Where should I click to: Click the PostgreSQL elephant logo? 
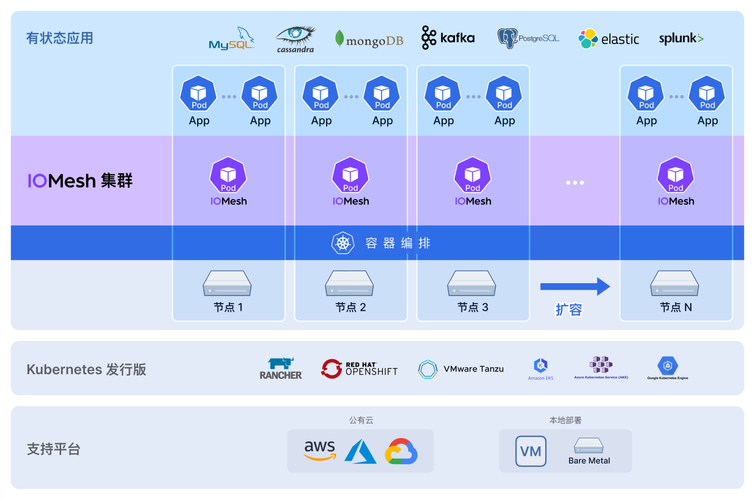point(528,38)
